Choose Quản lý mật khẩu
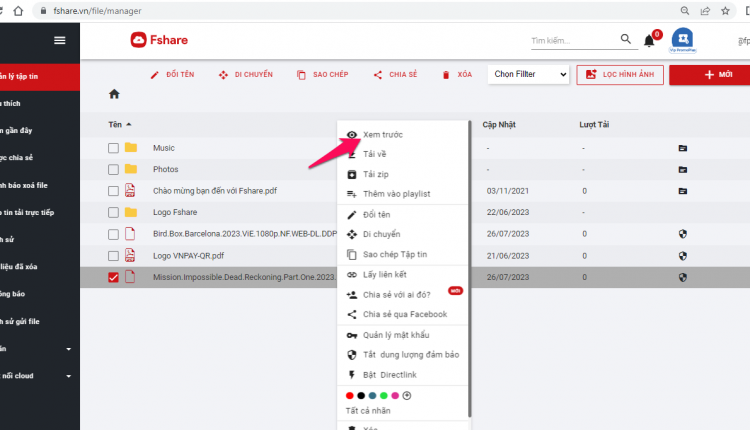 (x=403, y=335)
